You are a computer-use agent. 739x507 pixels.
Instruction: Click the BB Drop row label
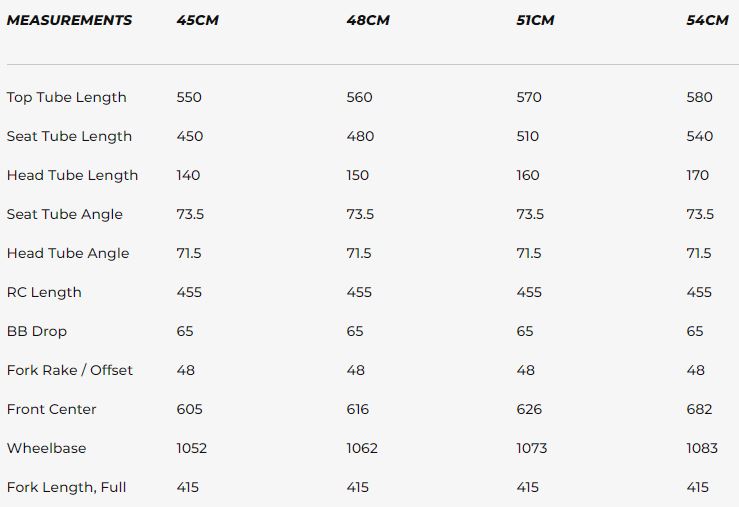coord(37,331)
